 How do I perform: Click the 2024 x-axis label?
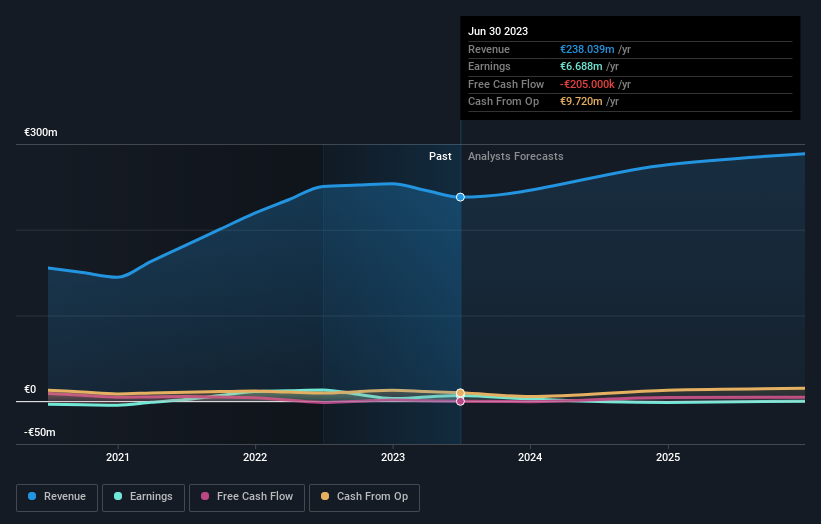click(x=530, y=457)
